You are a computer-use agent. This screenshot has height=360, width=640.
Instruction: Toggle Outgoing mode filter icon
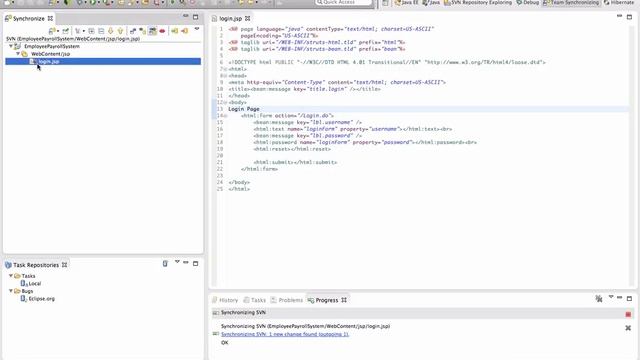pos(142,31)
